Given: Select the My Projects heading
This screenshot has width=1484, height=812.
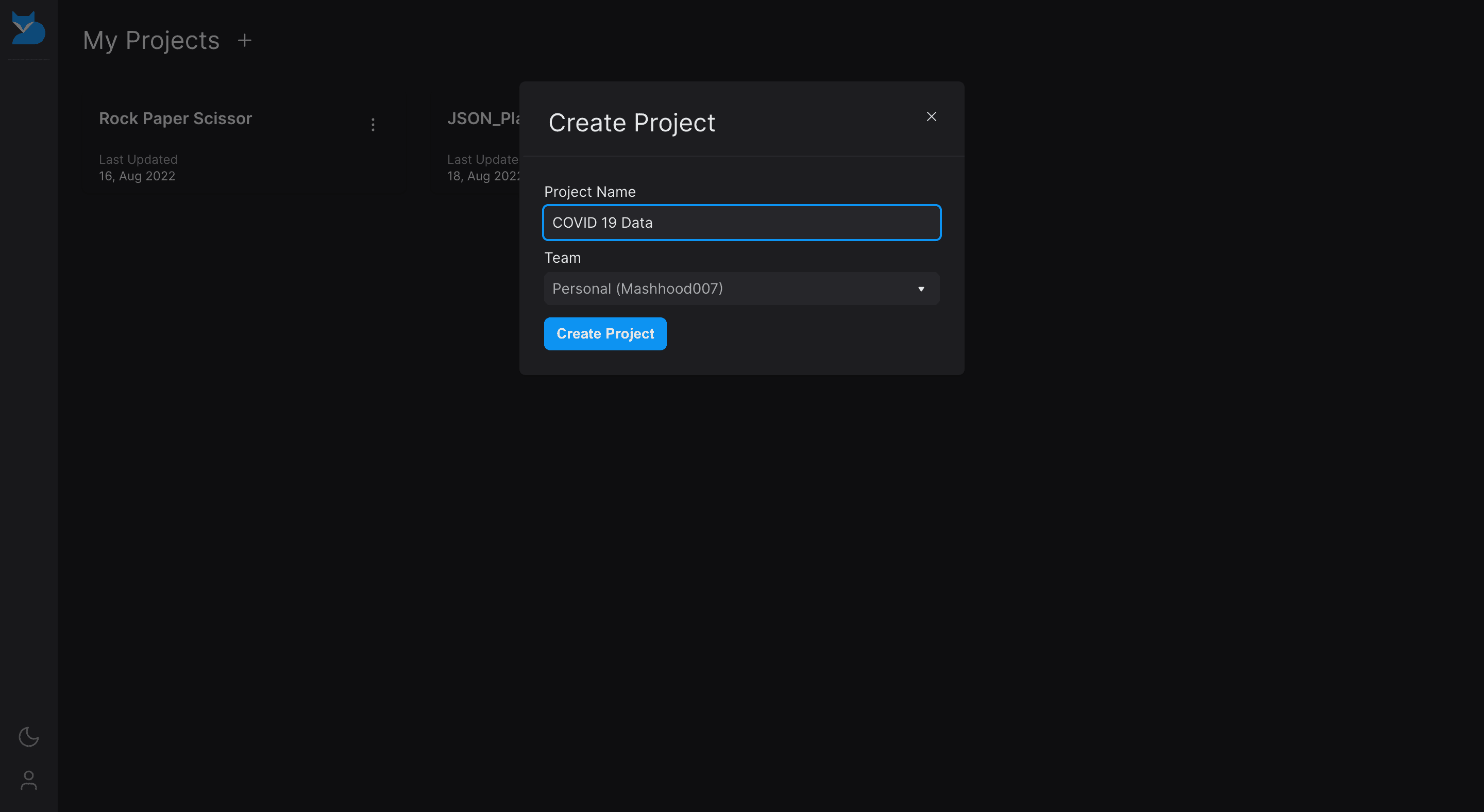Looking at the screenshot, I should coord(151,40).
